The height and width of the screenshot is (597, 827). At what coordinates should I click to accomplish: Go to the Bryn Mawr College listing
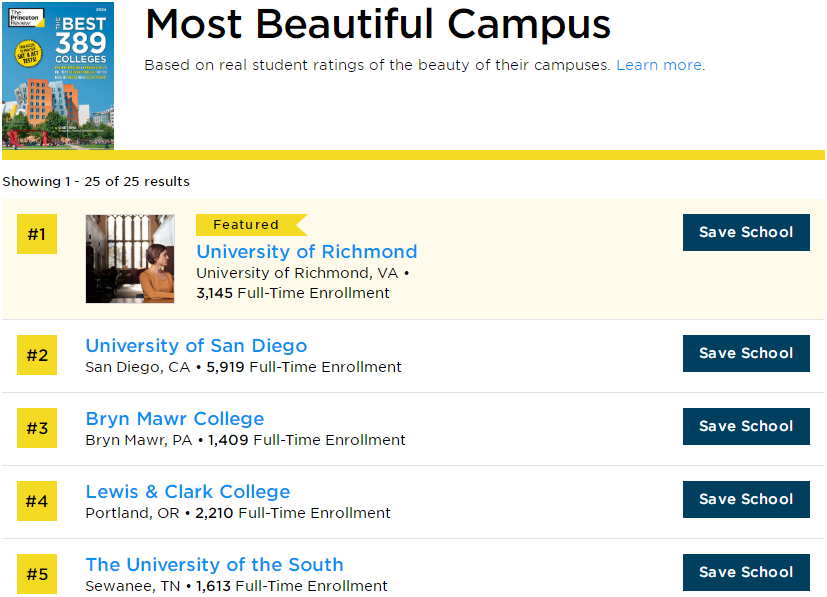175,419
